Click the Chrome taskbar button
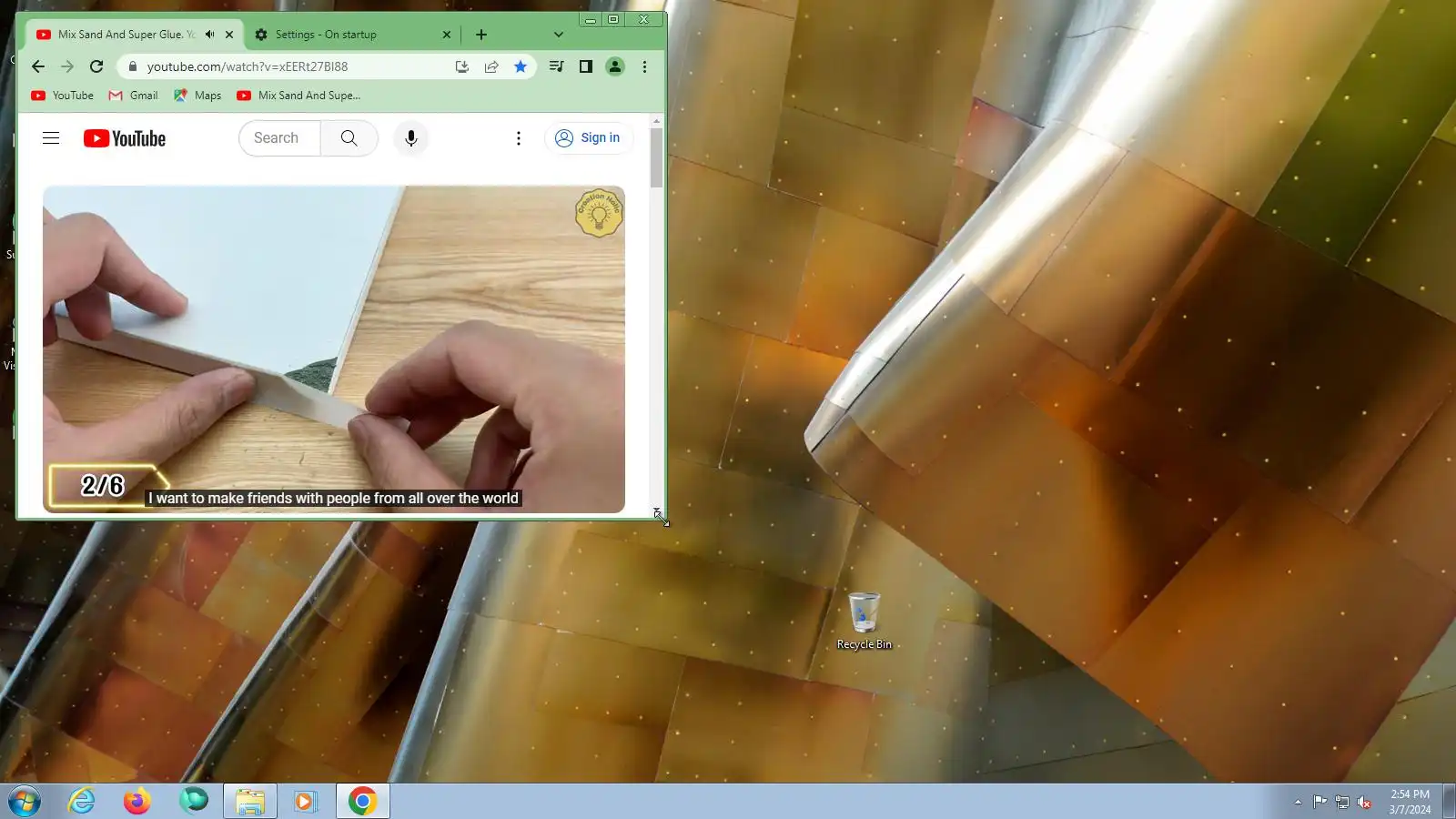 coord(363,802)
